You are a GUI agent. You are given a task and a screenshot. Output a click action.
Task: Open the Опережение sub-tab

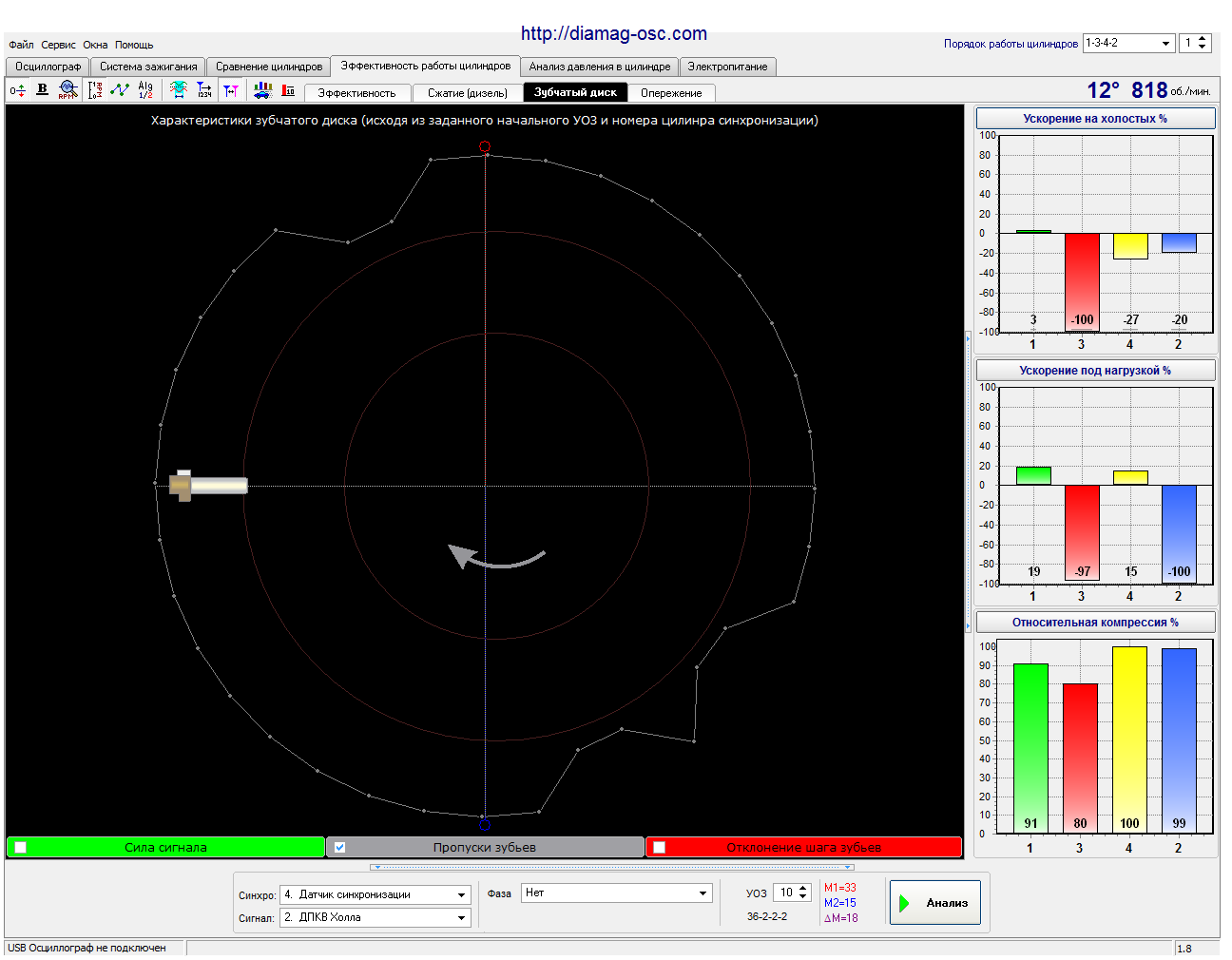pos(671,93)
